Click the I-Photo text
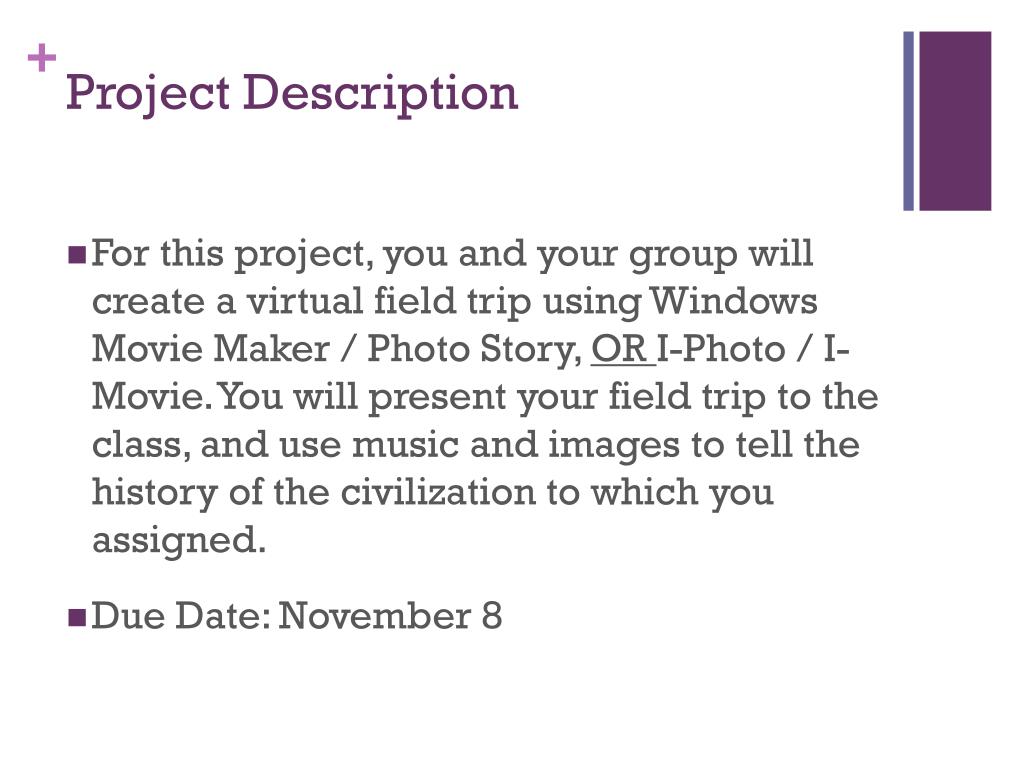 721,349
